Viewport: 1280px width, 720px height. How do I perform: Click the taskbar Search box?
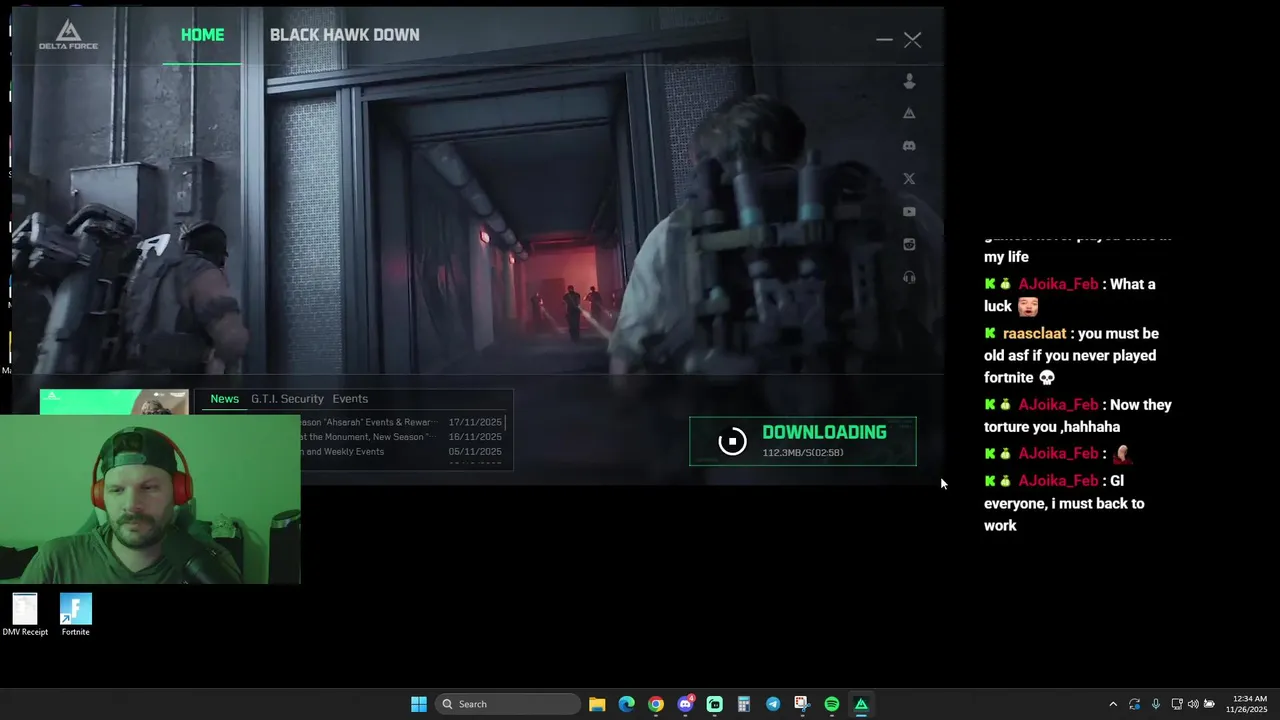509,704
